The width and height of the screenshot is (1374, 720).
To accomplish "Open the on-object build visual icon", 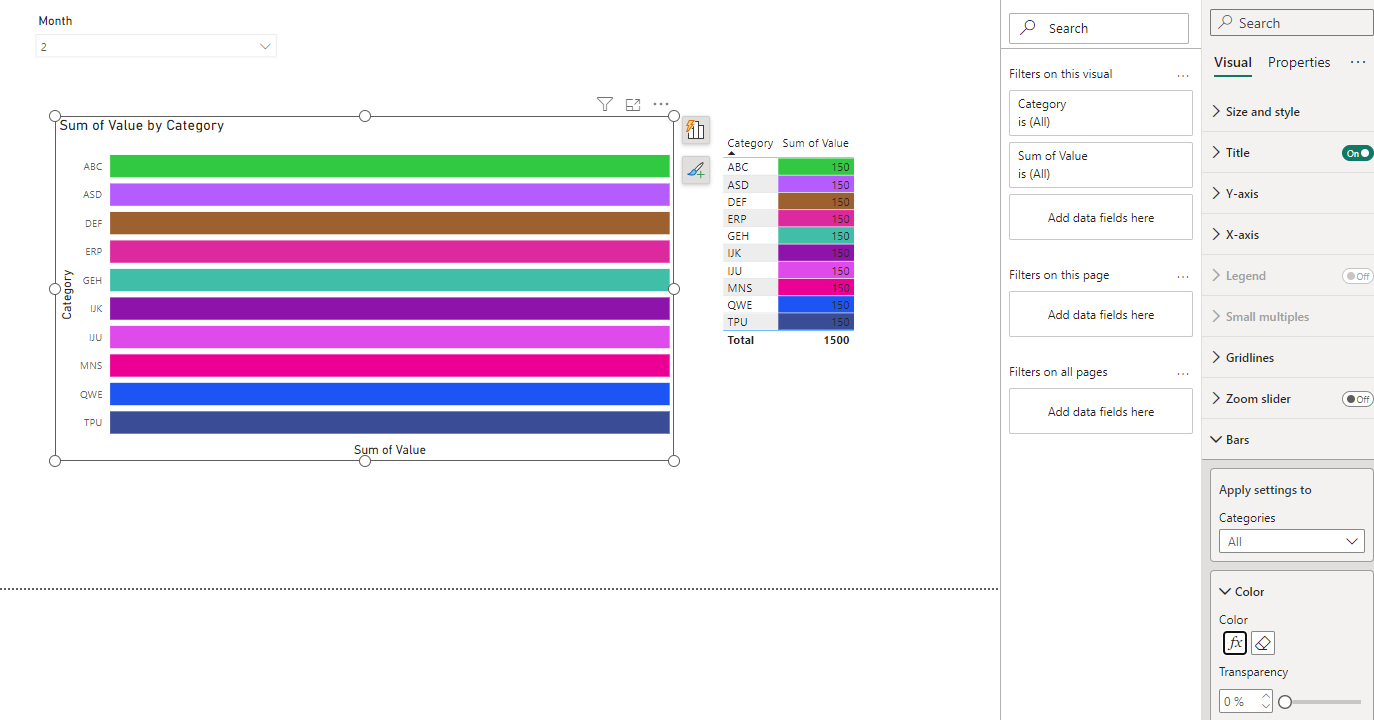I will pyautogui.click(x=696, y=130).
